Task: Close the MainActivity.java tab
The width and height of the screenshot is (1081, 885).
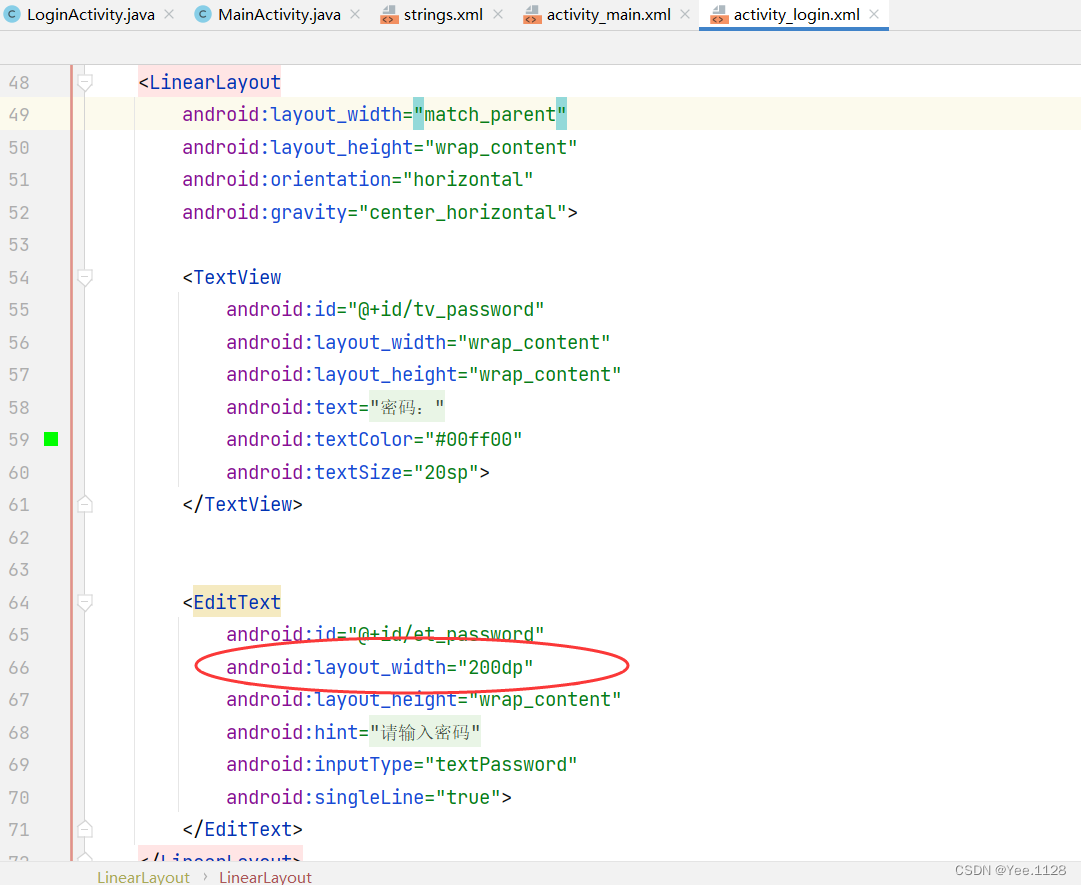Action: click(x=355, y=14)
